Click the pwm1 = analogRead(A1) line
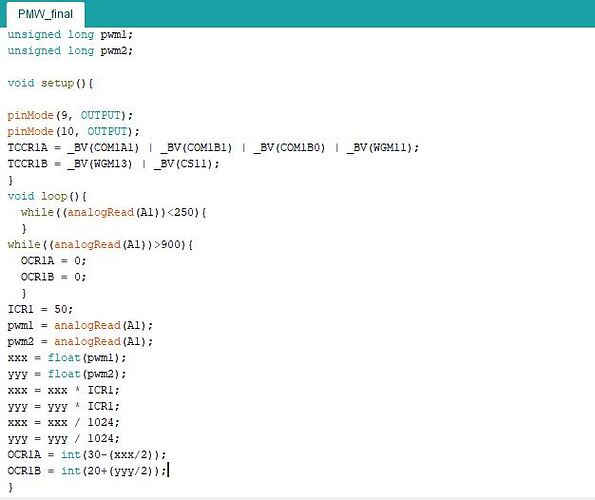This screenshot has height=500, width=595. (x=80, y=325)
